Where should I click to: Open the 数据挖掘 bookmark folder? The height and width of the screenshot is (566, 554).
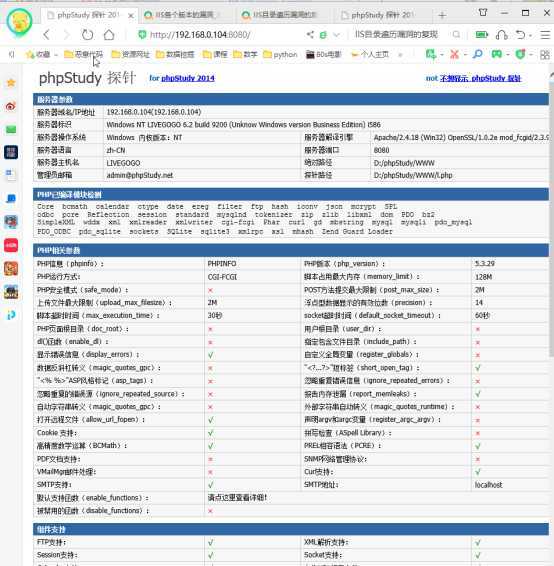(x=175, y=55)
